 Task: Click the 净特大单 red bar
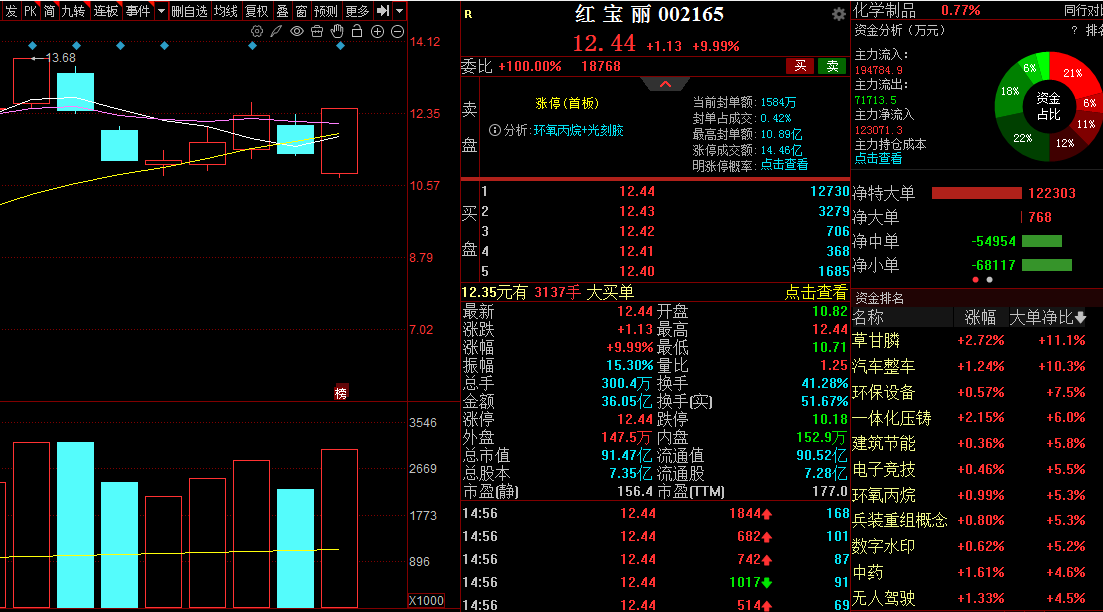point(976,193)
